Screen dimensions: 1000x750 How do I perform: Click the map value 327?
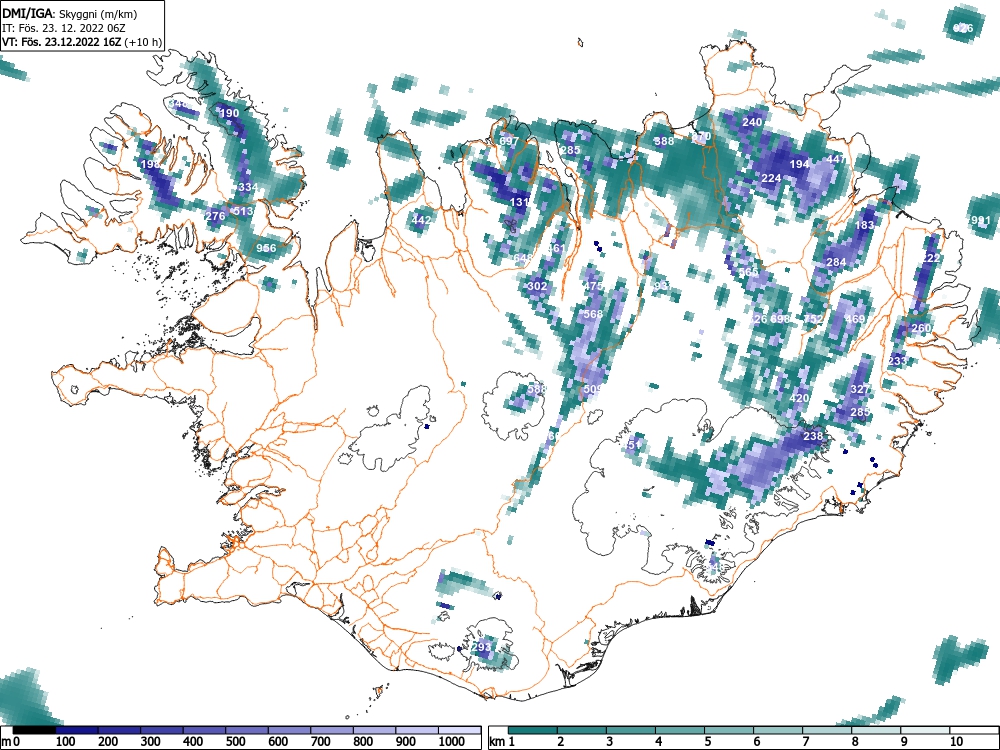[860, 389]
